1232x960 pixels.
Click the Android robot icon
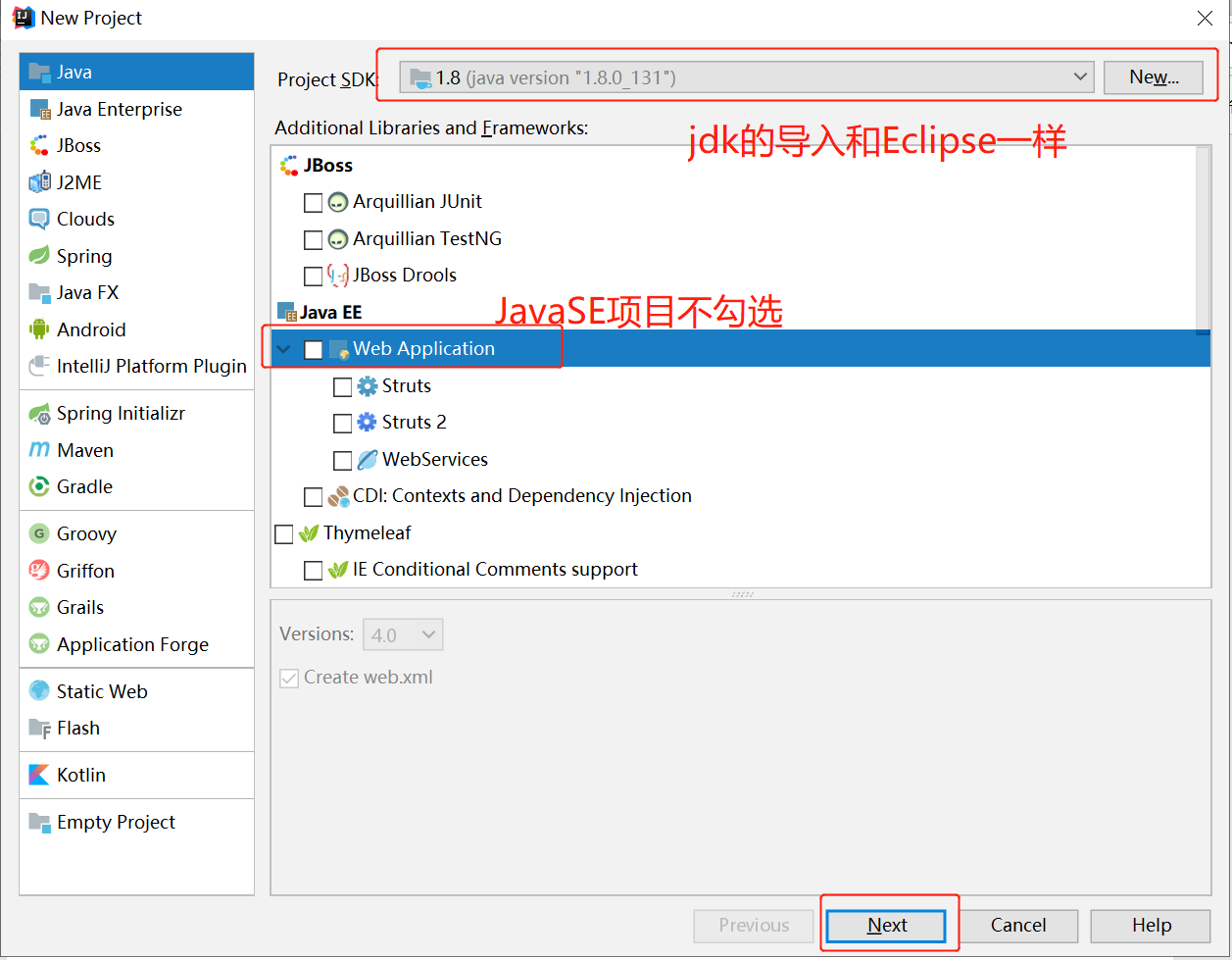pos(39,329)
